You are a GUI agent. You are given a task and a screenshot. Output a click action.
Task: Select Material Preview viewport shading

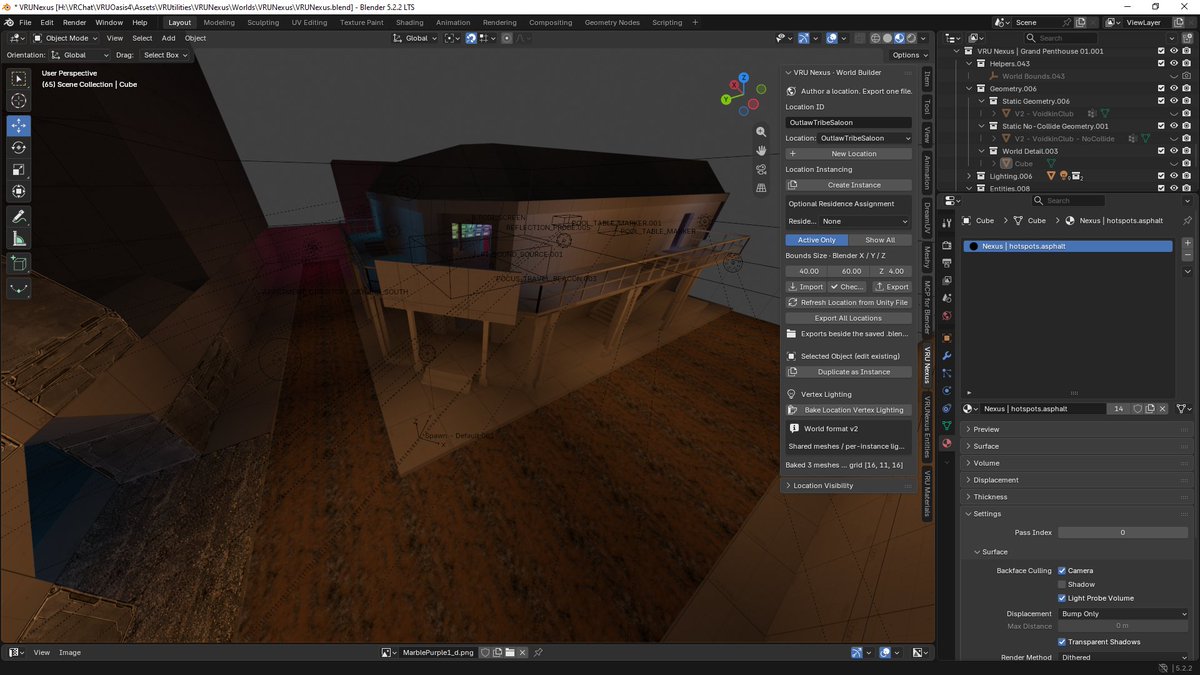pos(899,38)
